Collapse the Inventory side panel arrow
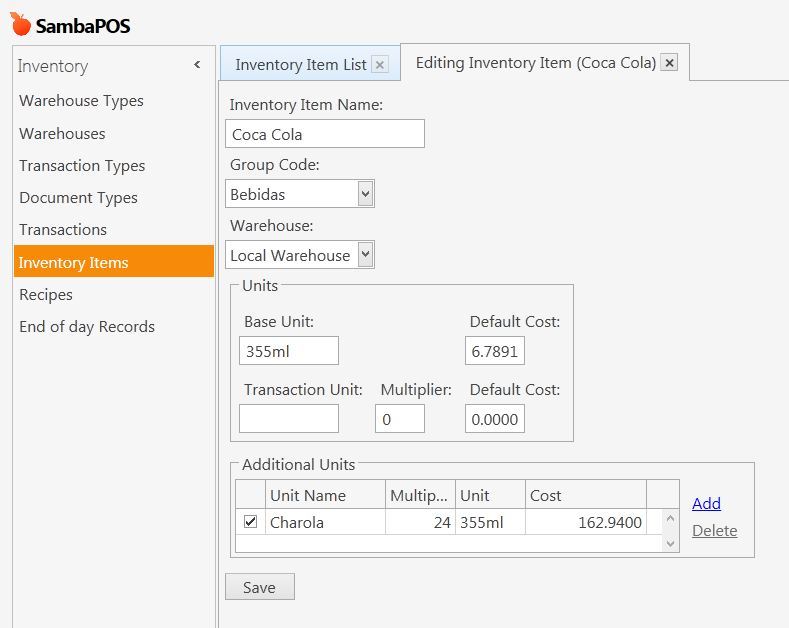The image size is (789, 628). click(197, 64)
